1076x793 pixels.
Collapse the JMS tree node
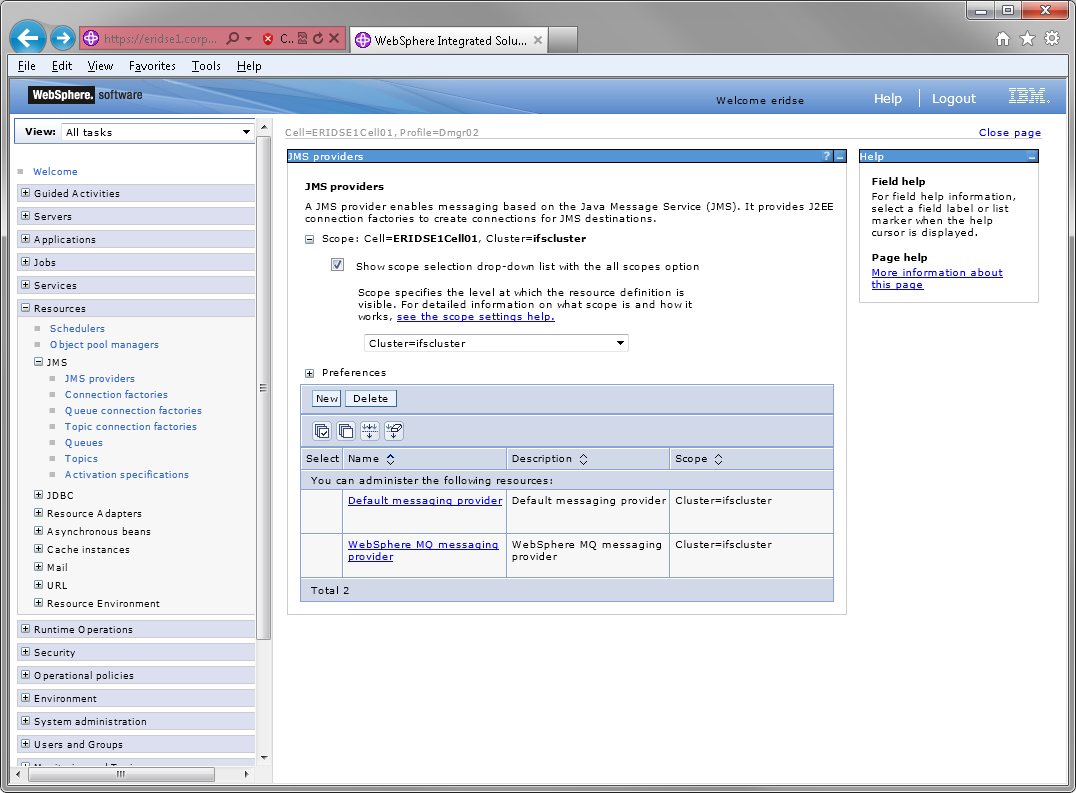pos(38,362)
